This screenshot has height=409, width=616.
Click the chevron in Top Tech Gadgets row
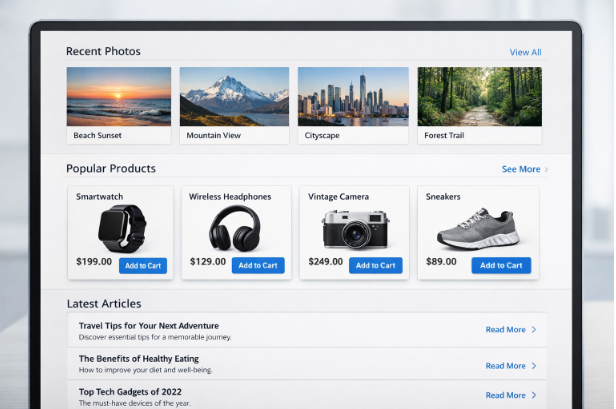coord(534,395)
